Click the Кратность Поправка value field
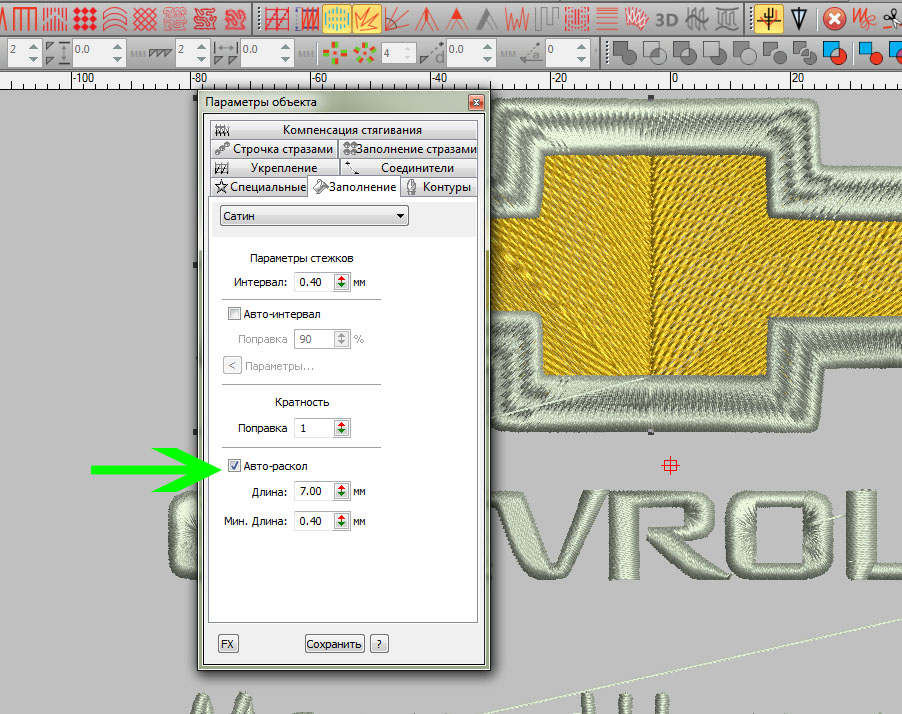This screenshot has height=714, width=902. (314, 428)
